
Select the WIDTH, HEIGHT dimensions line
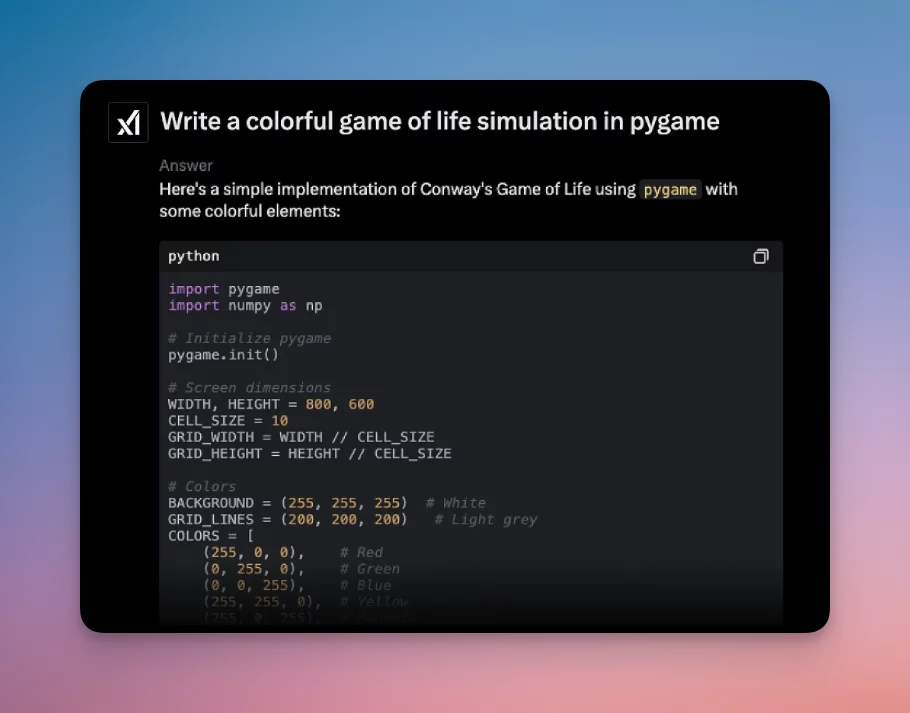[270, 404]
